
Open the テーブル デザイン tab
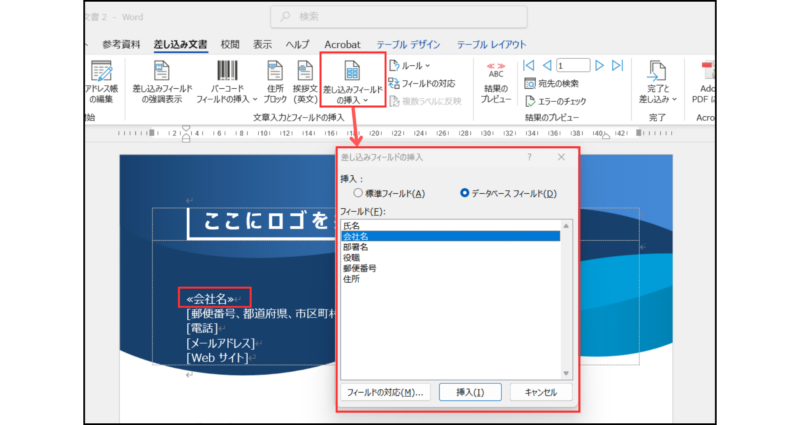click(x=408, y=44)
